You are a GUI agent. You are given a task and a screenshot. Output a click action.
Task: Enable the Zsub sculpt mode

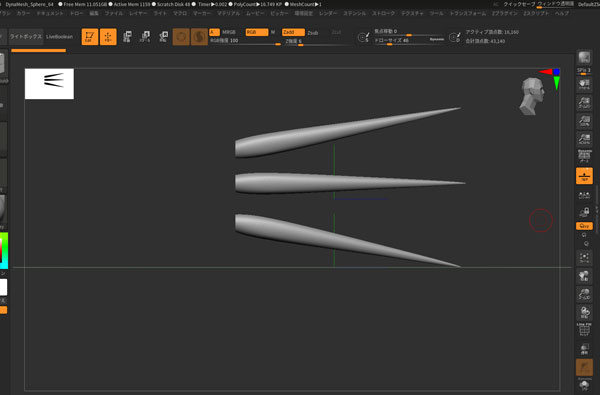(x=313, y=33)
